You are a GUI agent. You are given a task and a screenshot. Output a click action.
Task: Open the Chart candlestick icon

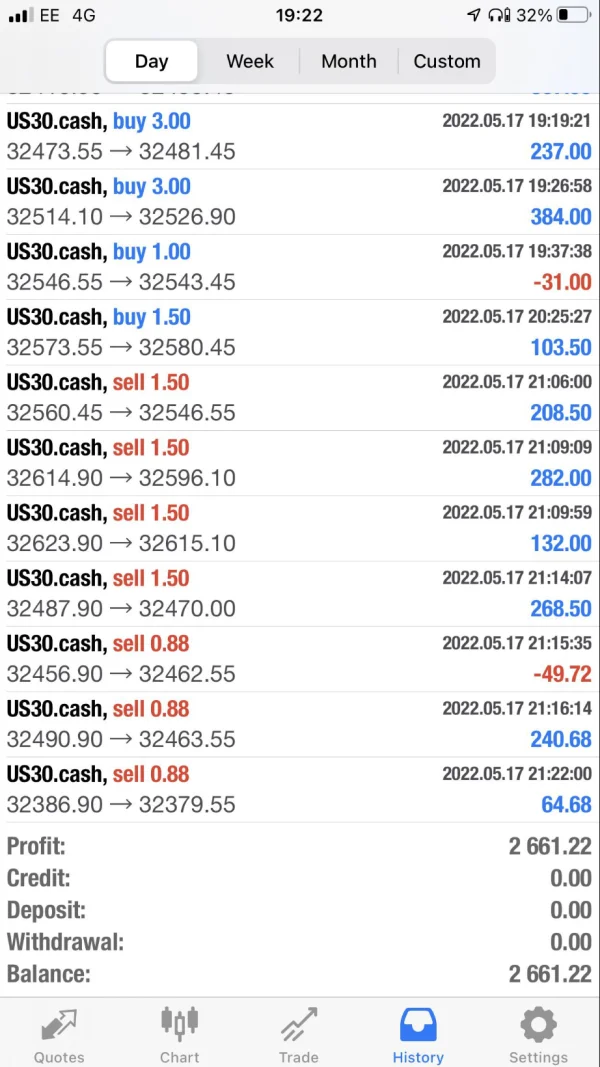[180, 1023]
